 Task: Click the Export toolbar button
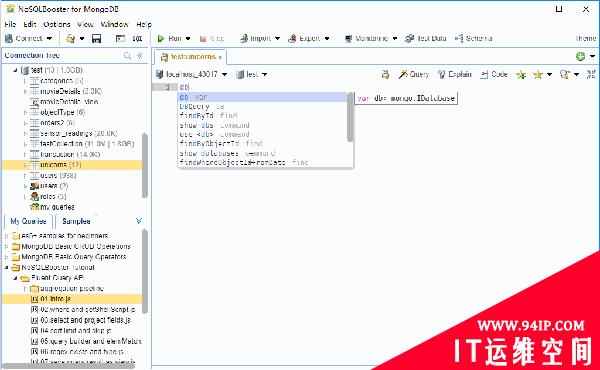pyautogui.click(x=304, y=39)
